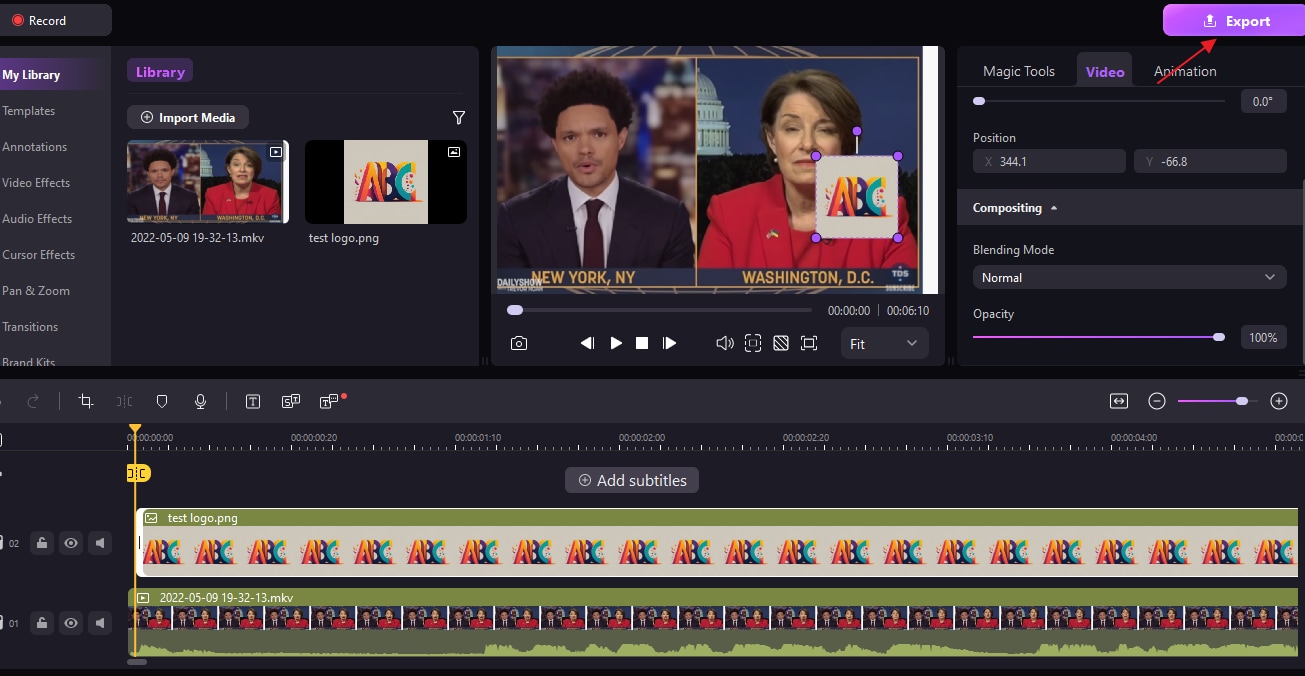This screenshot has width=1305, height=676.
Task: Click the rotation 0.0° value field
Action: click(1263, 101)
